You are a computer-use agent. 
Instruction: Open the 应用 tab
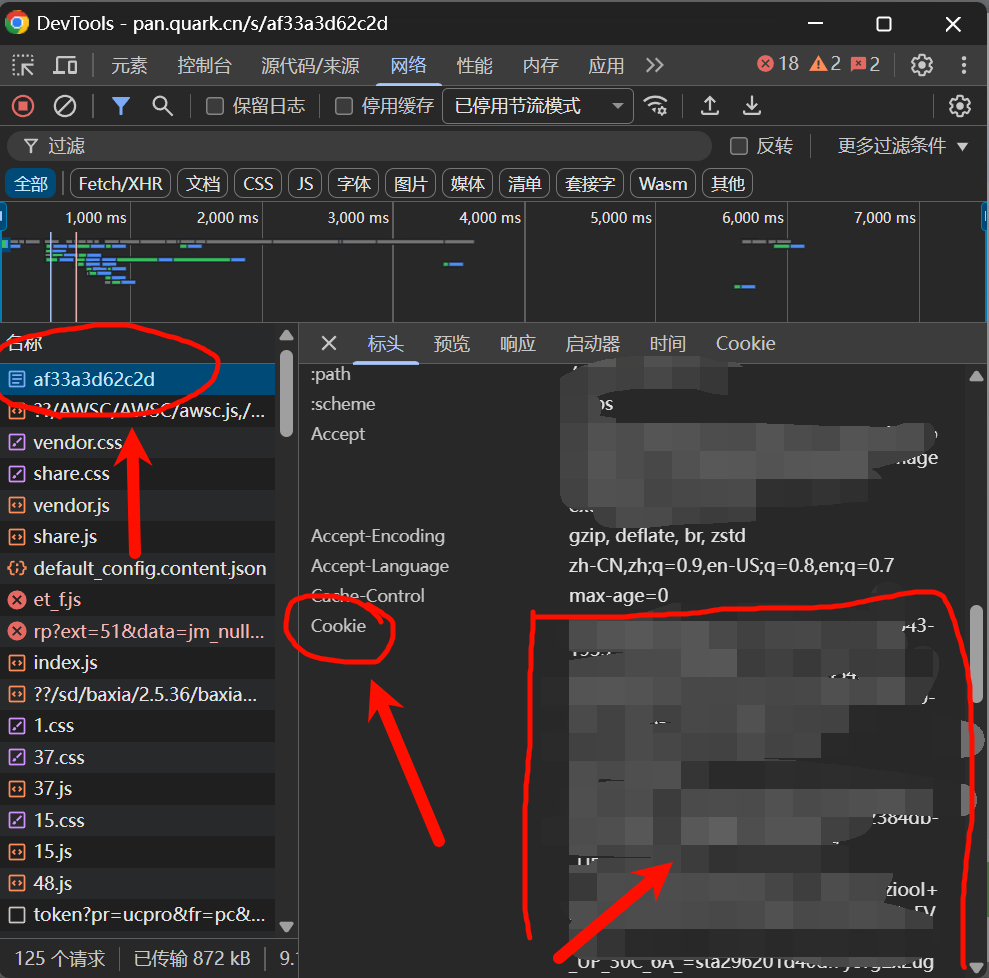coord(606,65)
